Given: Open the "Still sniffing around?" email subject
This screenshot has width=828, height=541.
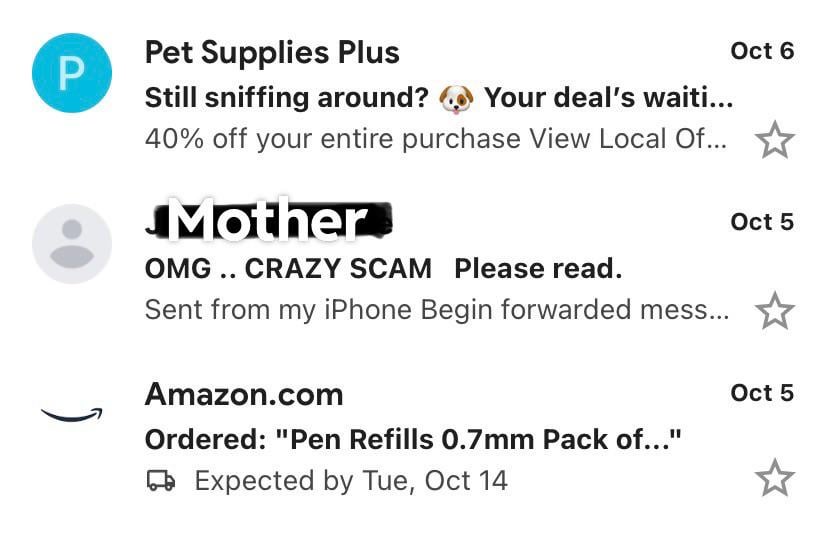Looking at the screenshot, I should (286, 99).
